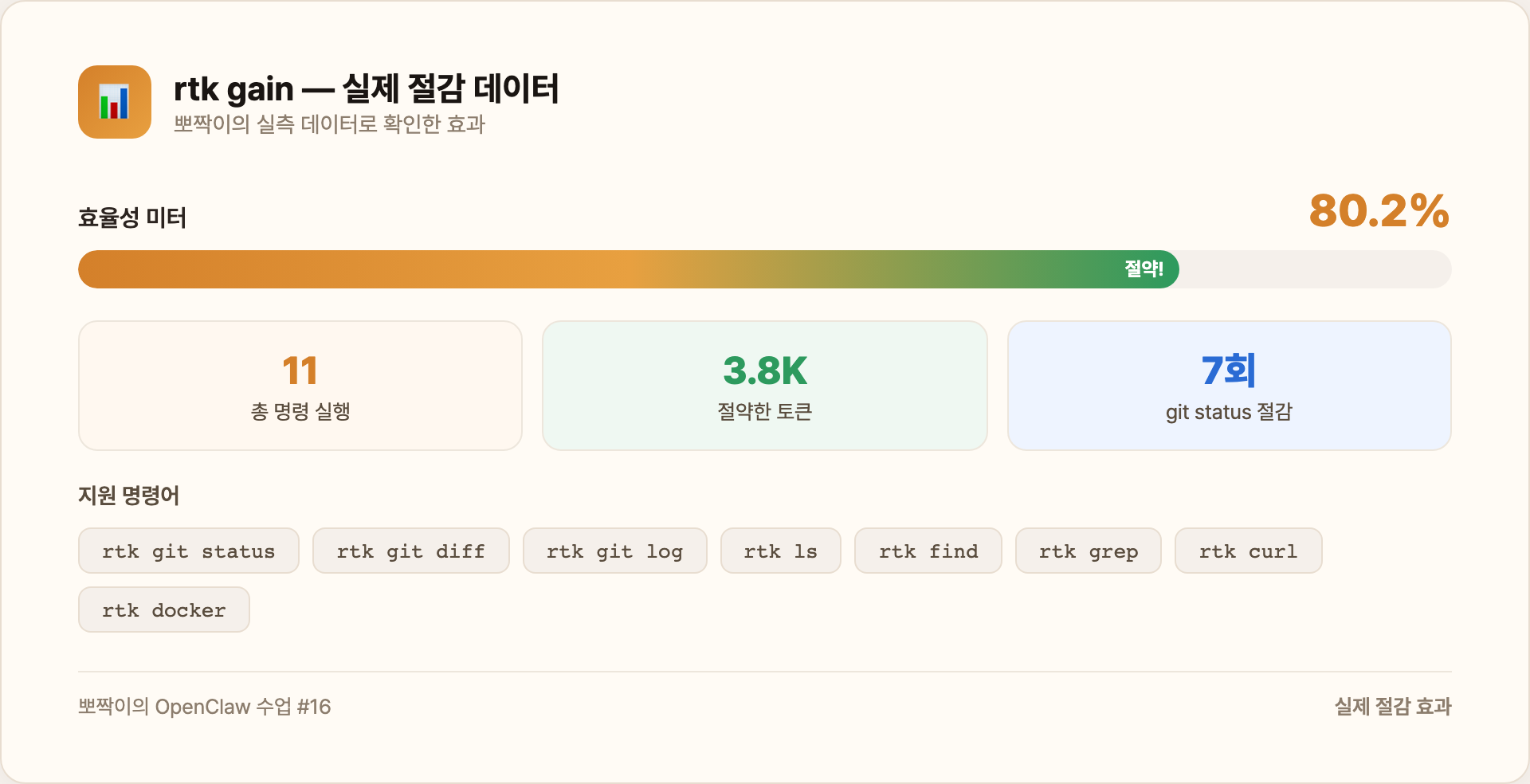Click the rtk find command chip
Viewport: 1530px width, 784px height.
click(928, 551)
